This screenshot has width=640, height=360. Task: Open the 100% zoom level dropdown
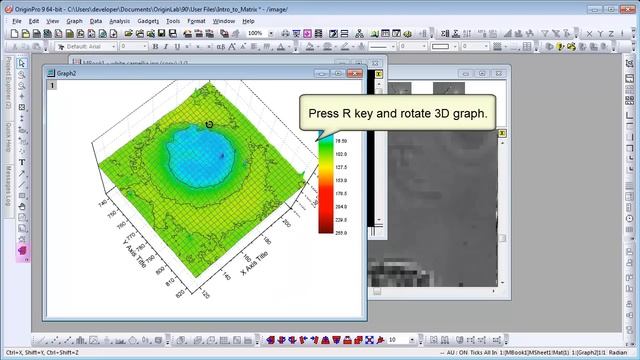[271, 33]
